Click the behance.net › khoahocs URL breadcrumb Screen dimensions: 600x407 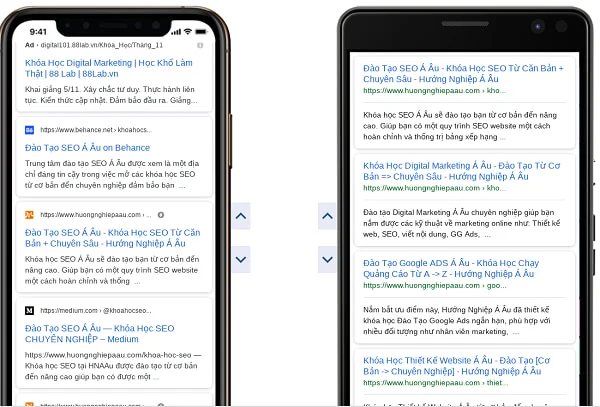[x=96, y=130]
